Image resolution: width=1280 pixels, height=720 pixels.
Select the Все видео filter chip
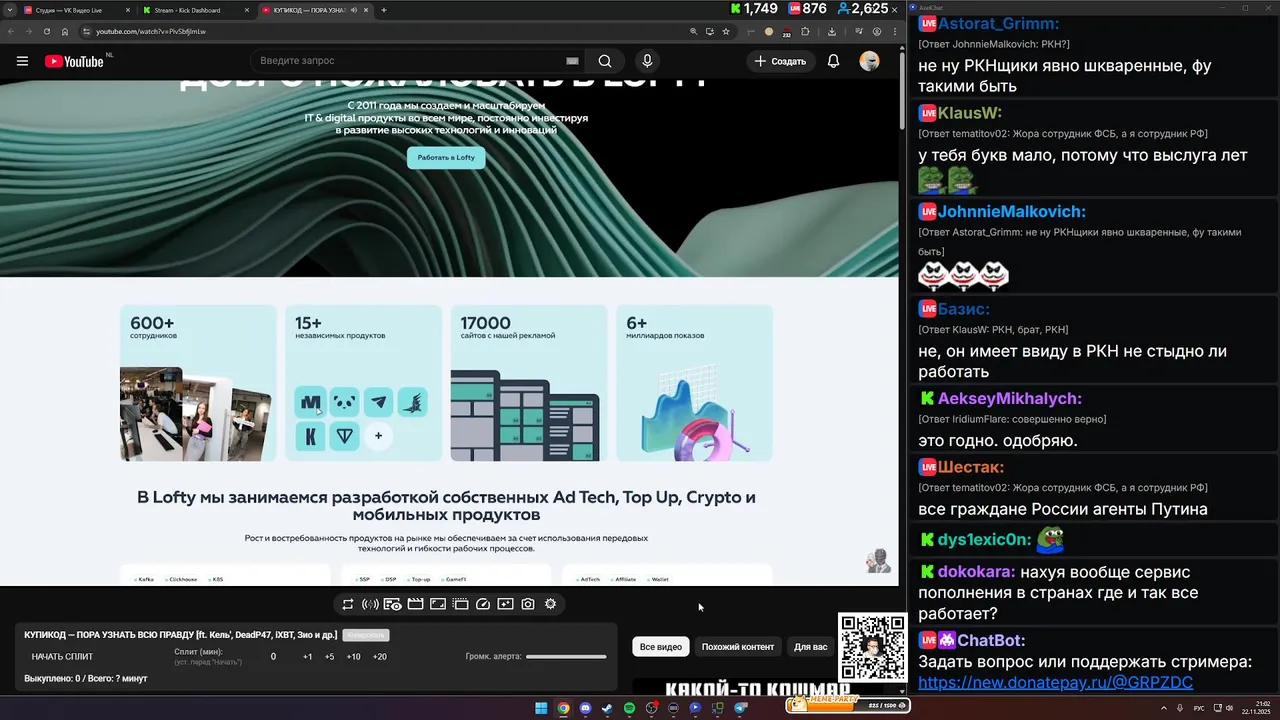pyautogui.click(x=660, y=647)
